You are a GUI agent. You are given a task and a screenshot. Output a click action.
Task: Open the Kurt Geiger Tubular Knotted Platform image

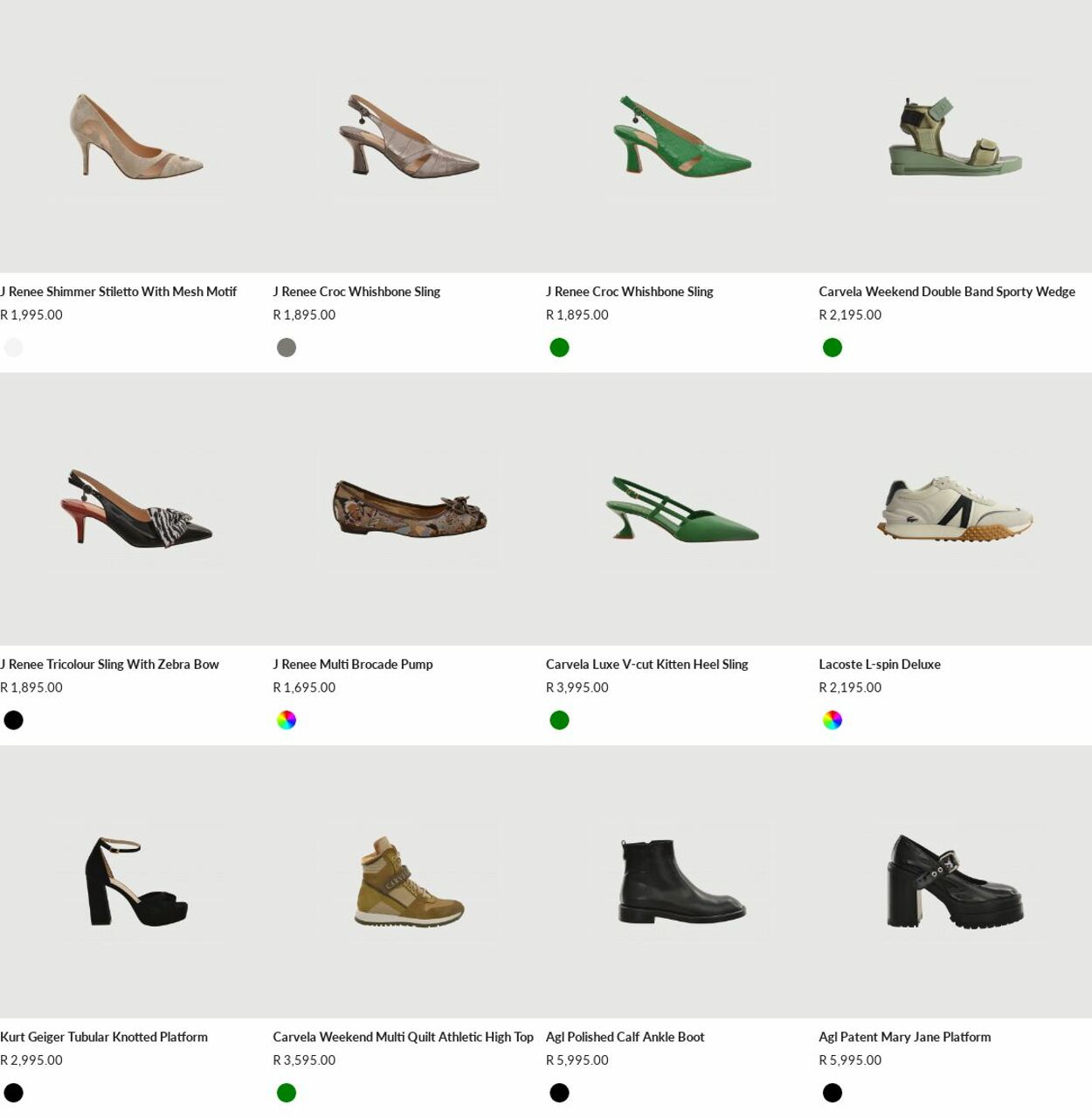tap(136, 882)
